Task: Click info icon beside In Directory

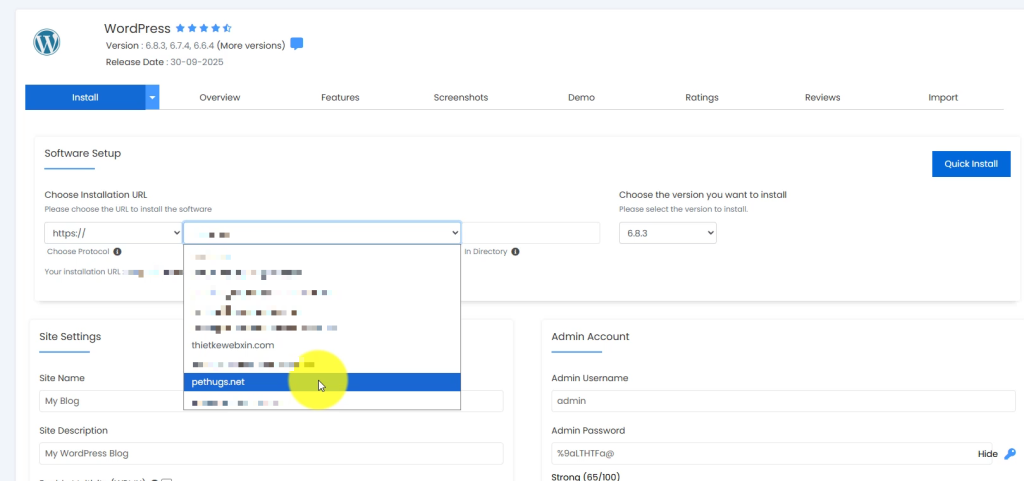Action: pyautogui.click(x=515, y=251)
